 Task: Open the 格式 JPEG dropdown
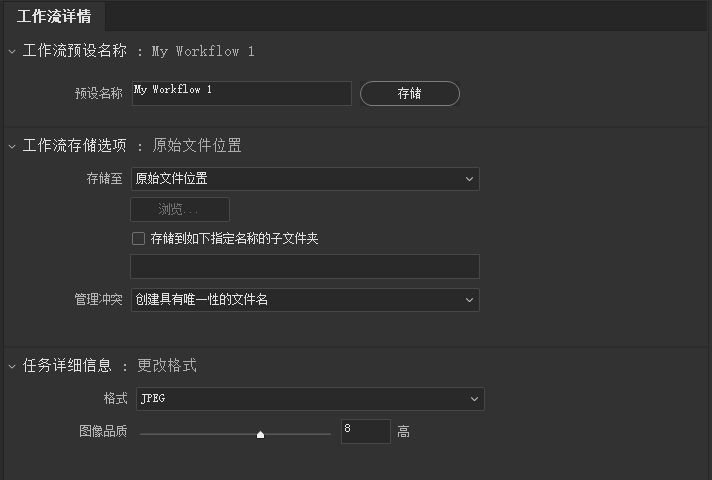tap(310, 399)
